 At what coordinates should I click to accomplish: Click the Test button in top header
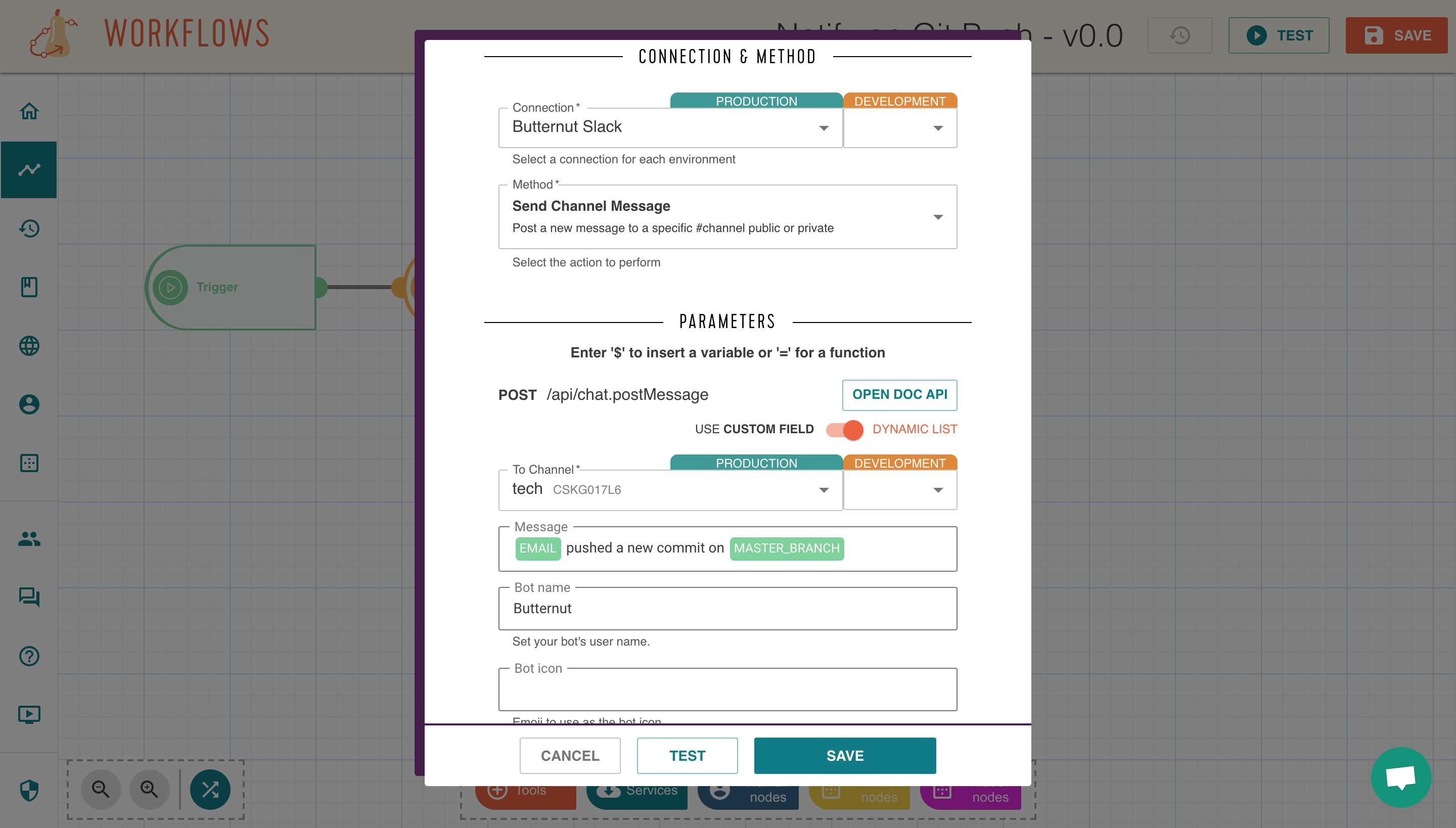pos(1279,35)
